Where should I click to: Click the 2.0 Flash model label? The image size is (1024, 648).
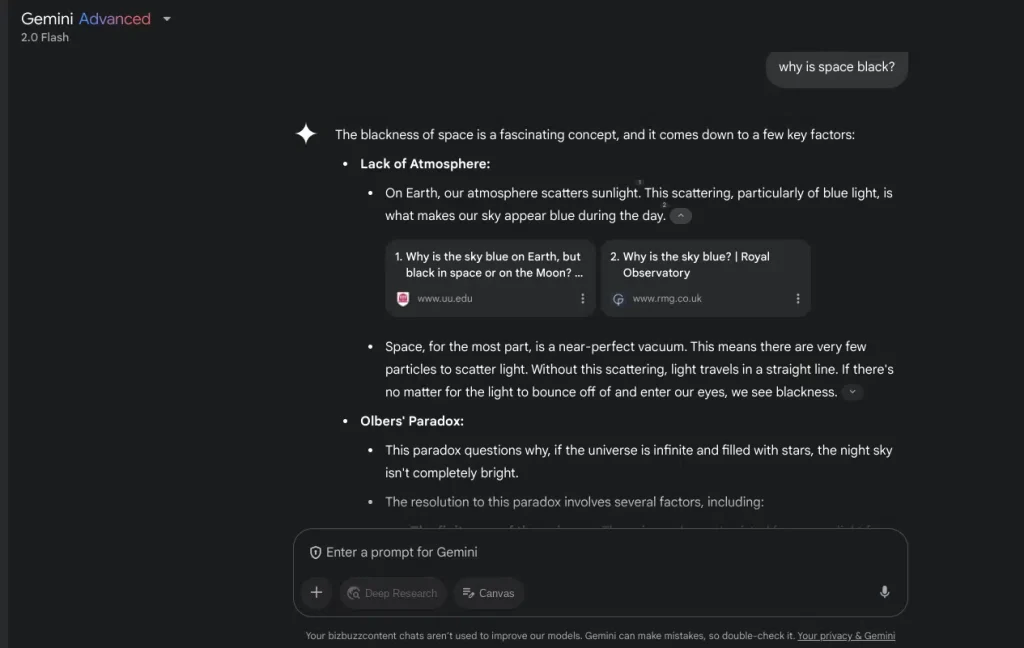[x=44, y=37]
